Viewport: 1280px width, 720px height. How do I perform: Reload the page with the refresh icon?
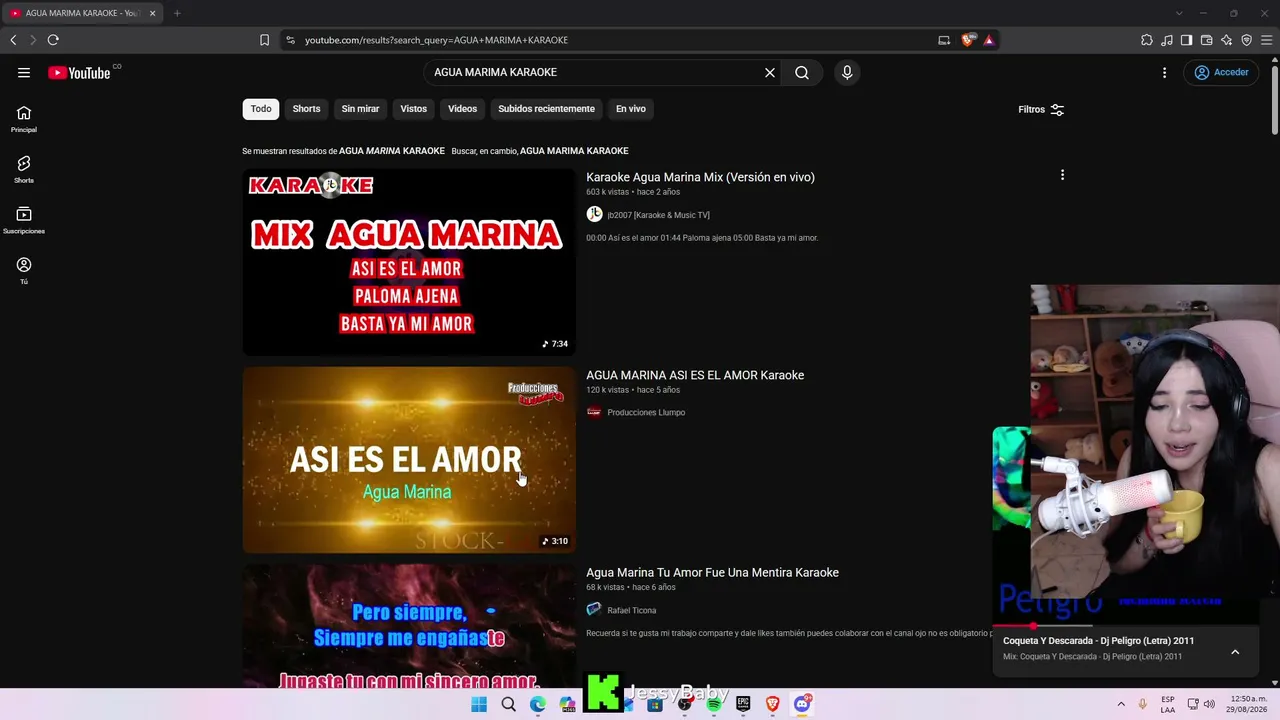pyautogui.click(x=53, y=40)
